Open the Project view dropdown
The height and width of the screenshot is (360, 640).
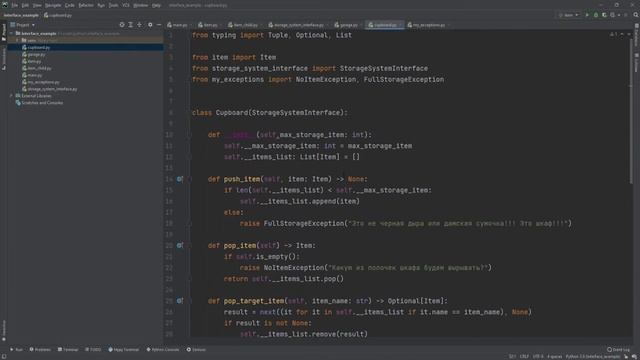pos(22,25)
